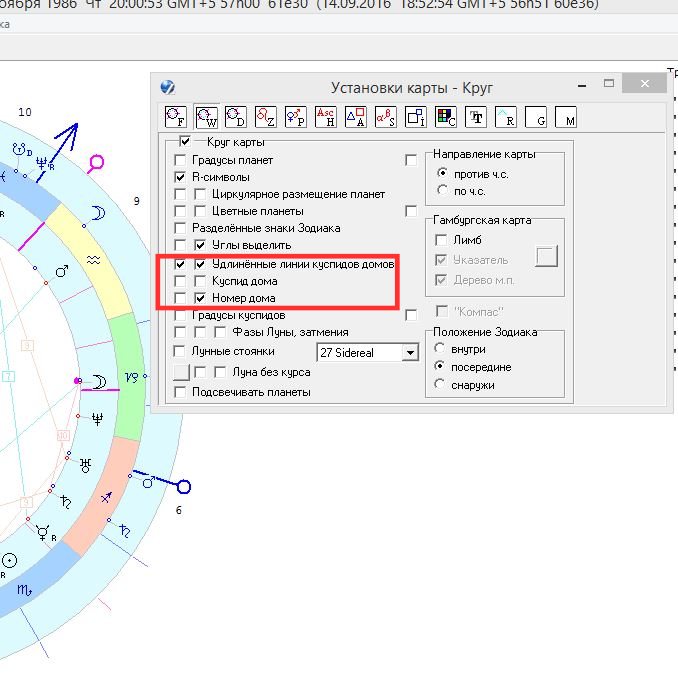Open the P planets settings icon
678x679 pixels.
point(296,117)
